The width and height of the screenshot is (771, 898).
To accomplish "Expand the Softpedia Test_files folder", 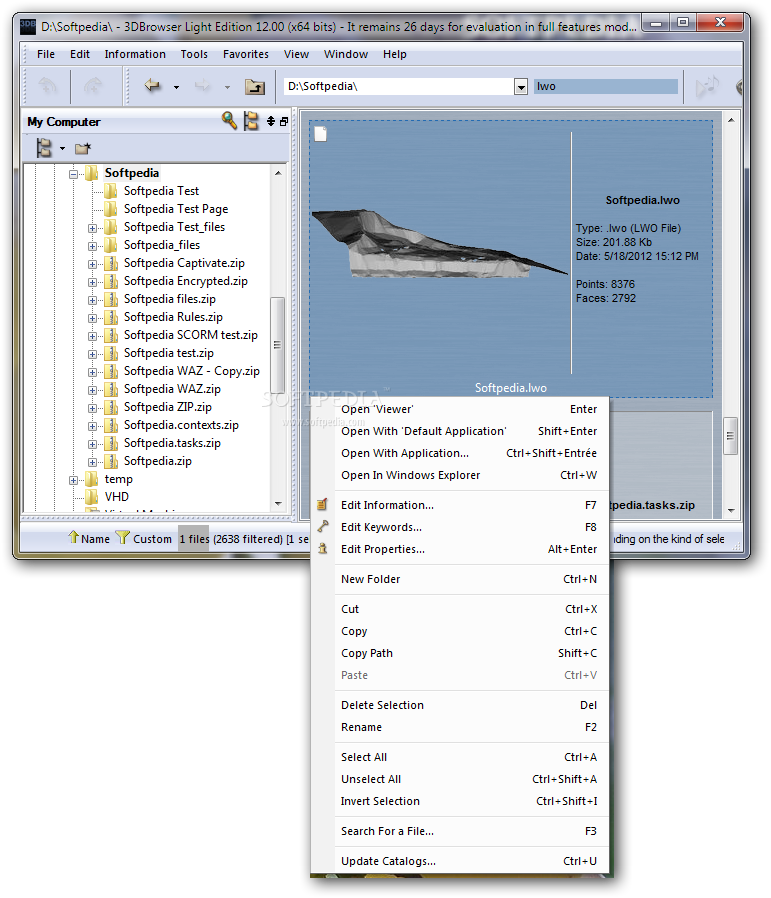I will pos(92,228).
